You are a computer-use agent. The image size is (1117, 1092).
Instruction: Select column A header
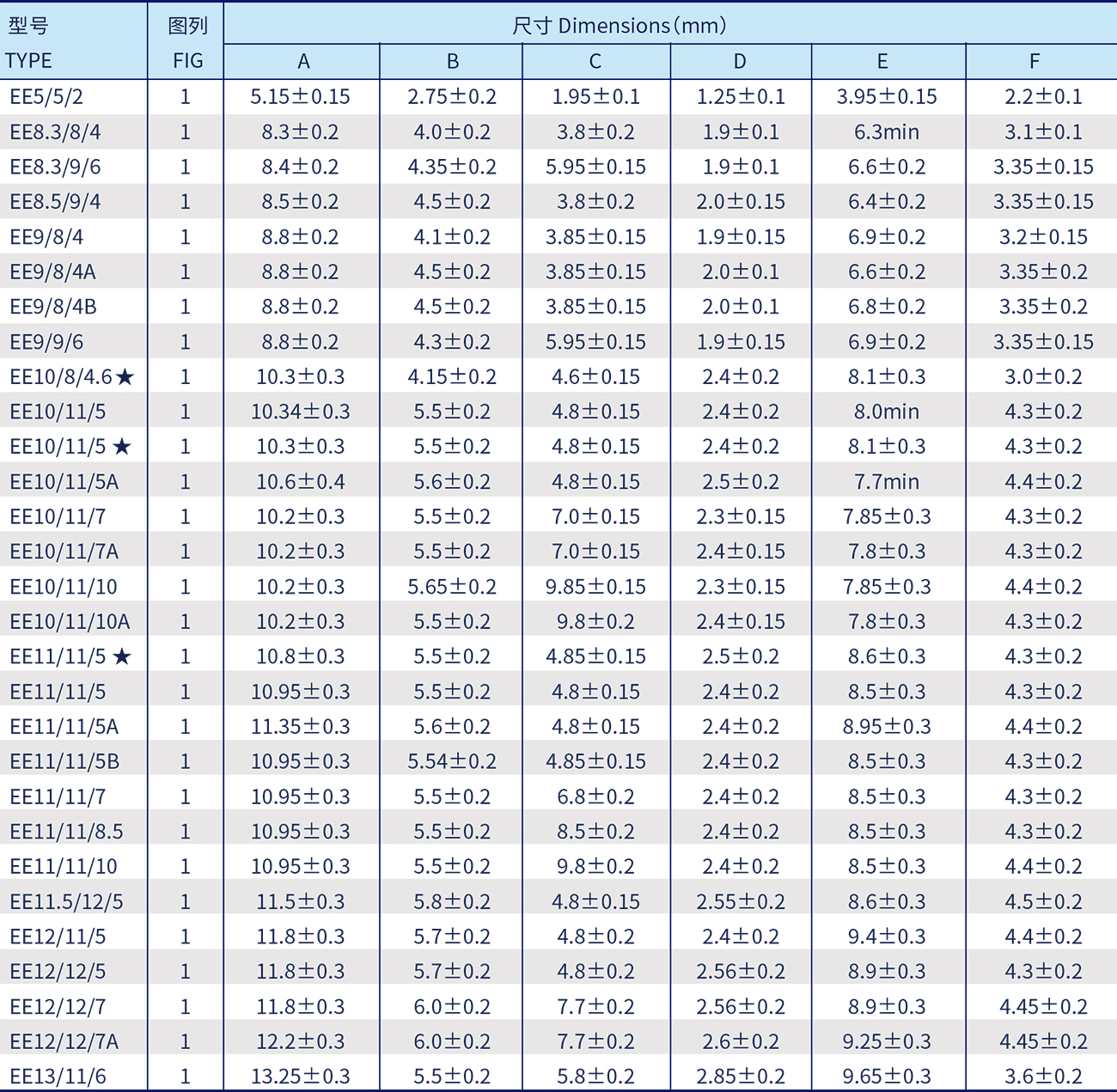tap(303, 62)
